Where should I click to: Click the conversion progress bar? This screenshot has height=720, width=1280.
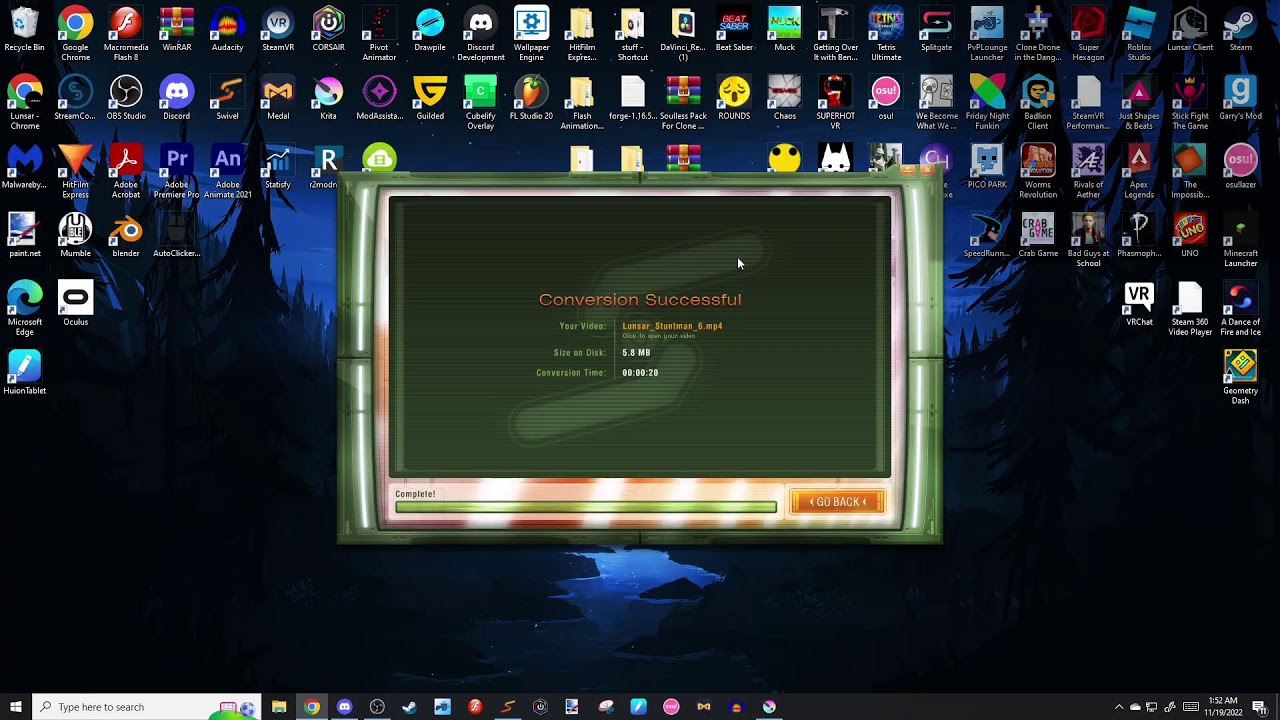[x=586, y=507]
